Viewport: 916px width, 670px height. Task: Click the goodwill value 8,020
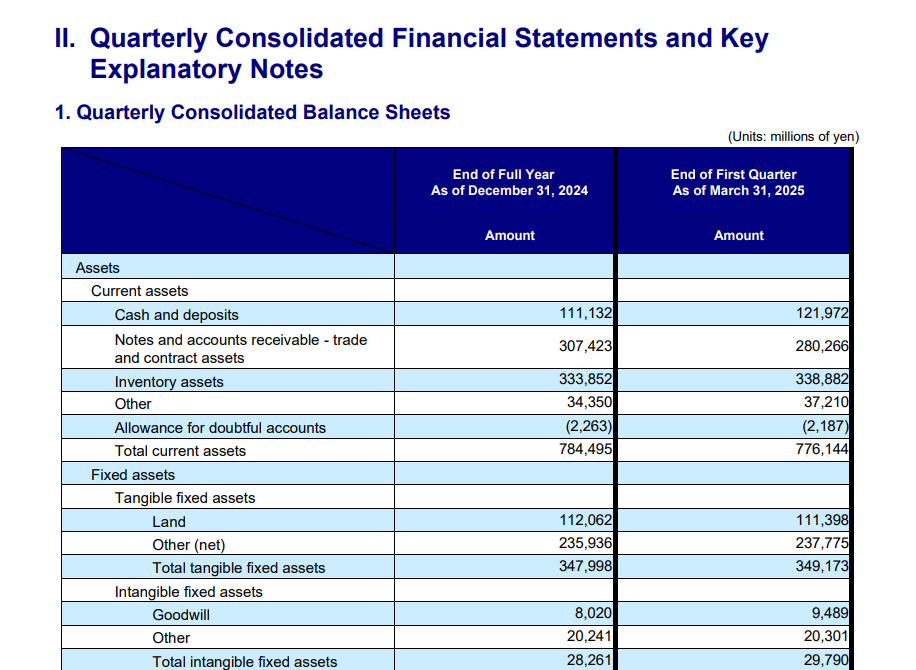coord(593,613)
